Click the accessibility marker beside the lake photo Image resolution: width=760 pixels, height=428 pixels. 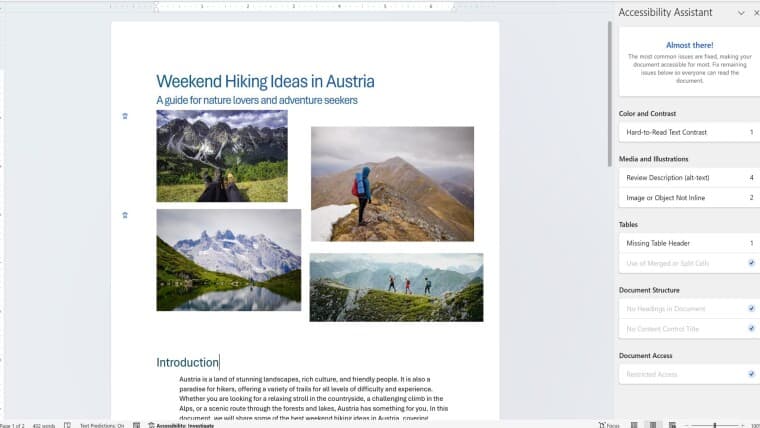[x=125, y=215]
